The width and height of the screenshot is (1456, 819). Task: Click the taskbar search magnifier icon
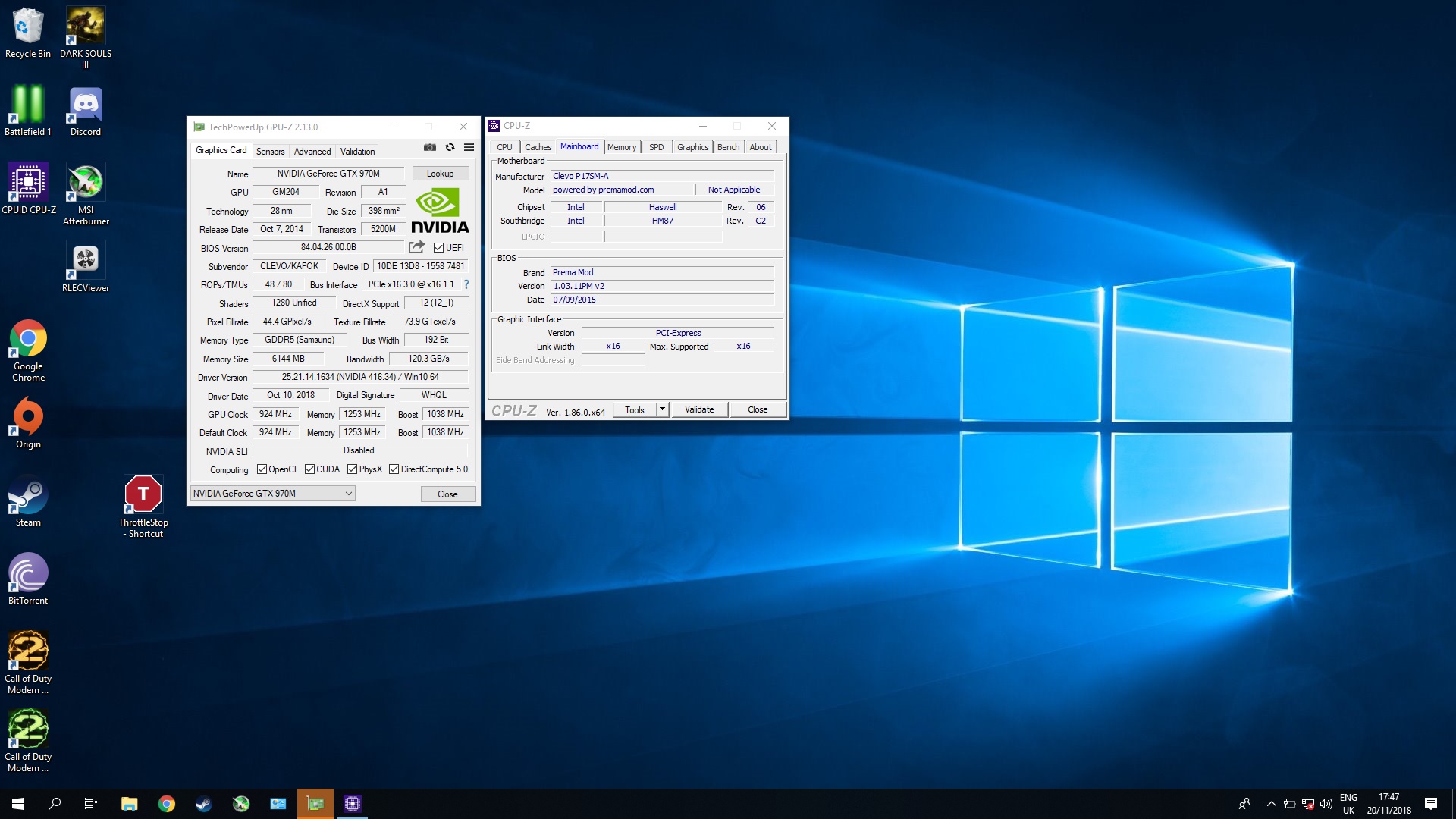(x=55, y=804)
